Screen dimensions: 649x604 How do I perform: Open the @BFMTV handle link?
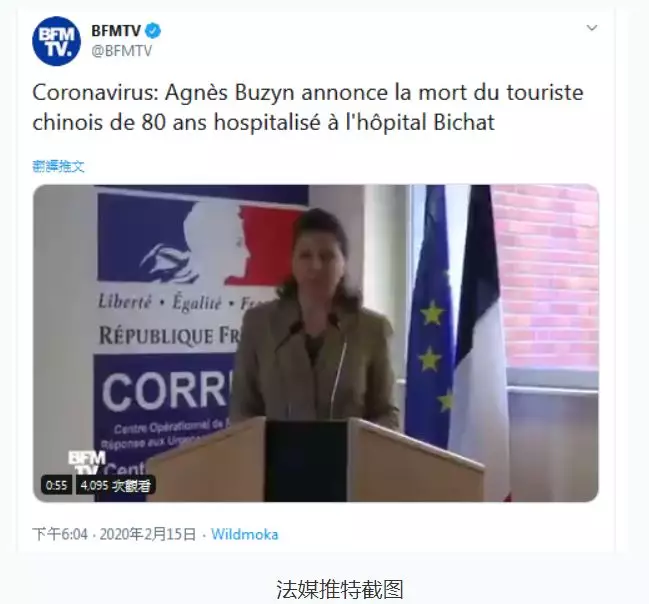coord(122,51)
